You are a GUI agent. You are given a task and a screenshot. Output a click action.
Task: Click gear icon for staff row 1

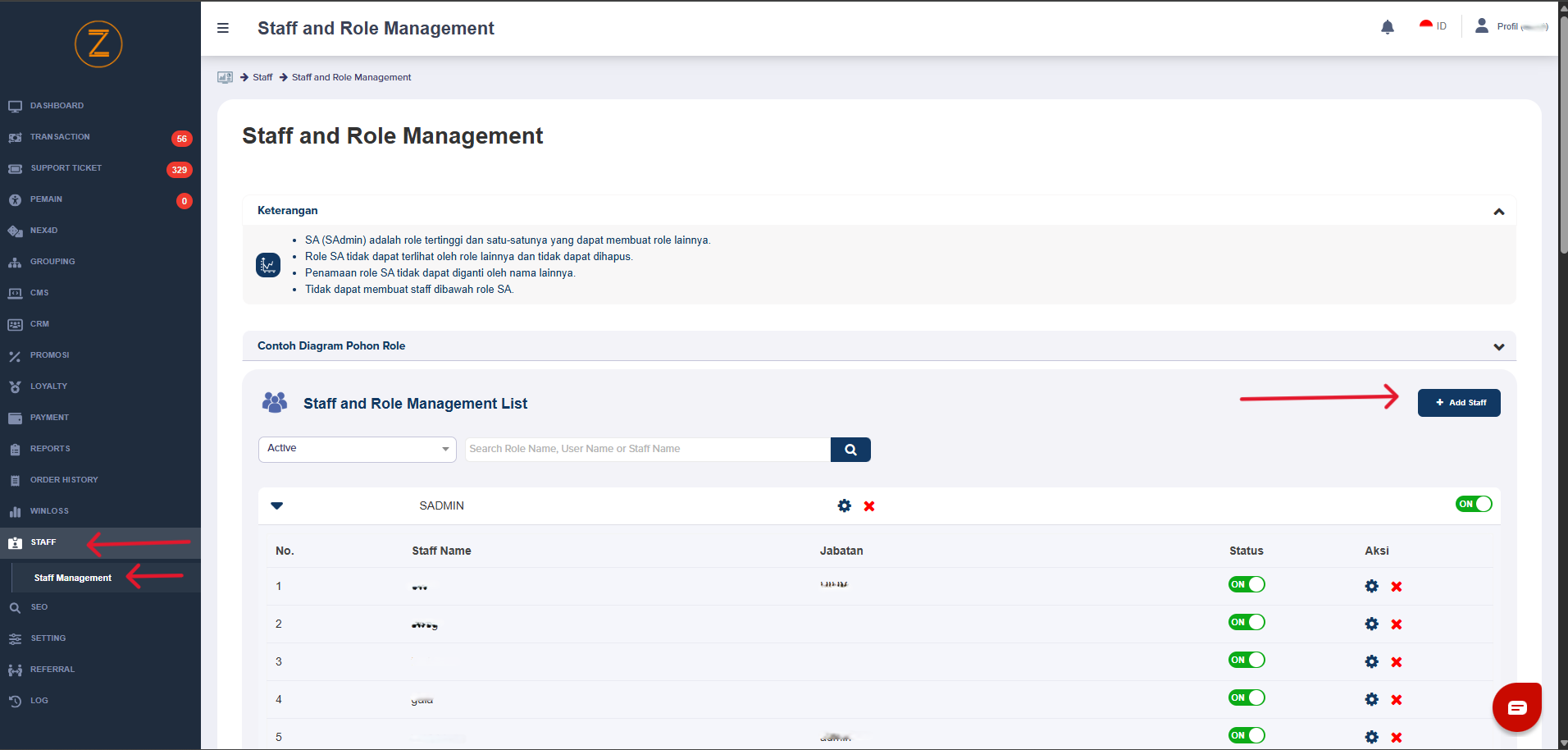pos(1371,587)
